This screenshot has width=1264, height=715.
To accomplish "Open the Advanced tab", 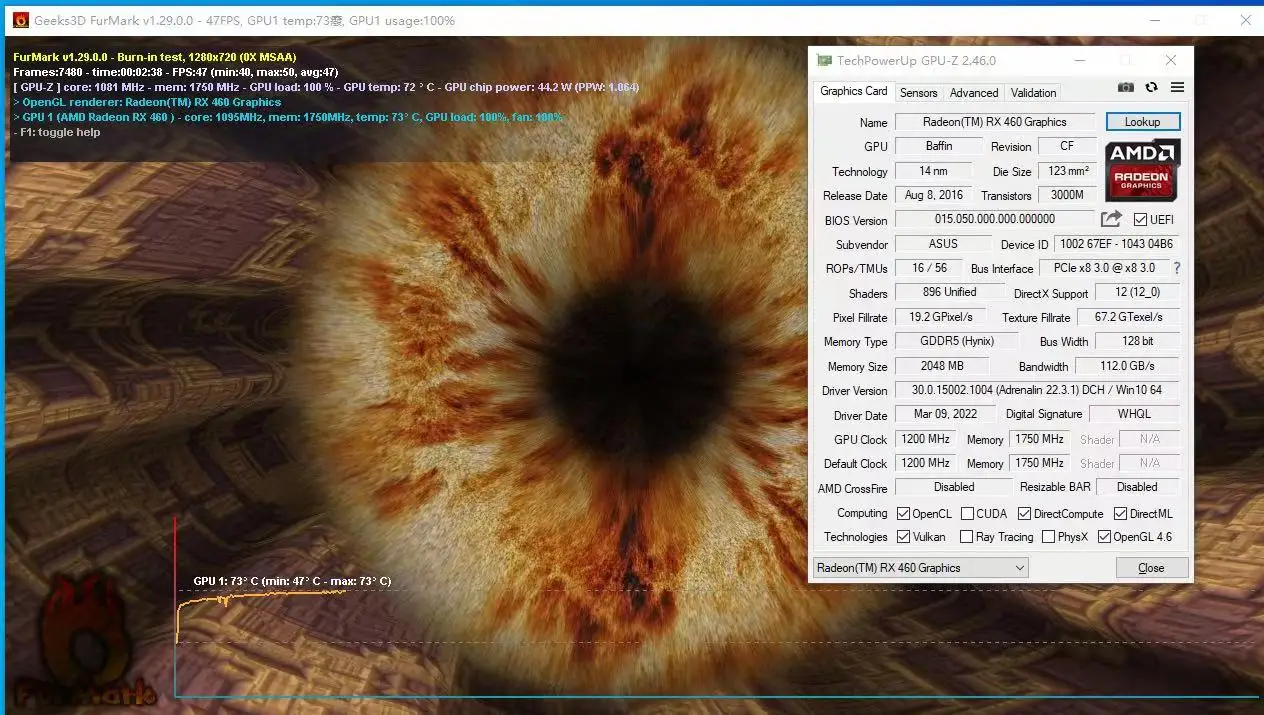I will 973,93.
